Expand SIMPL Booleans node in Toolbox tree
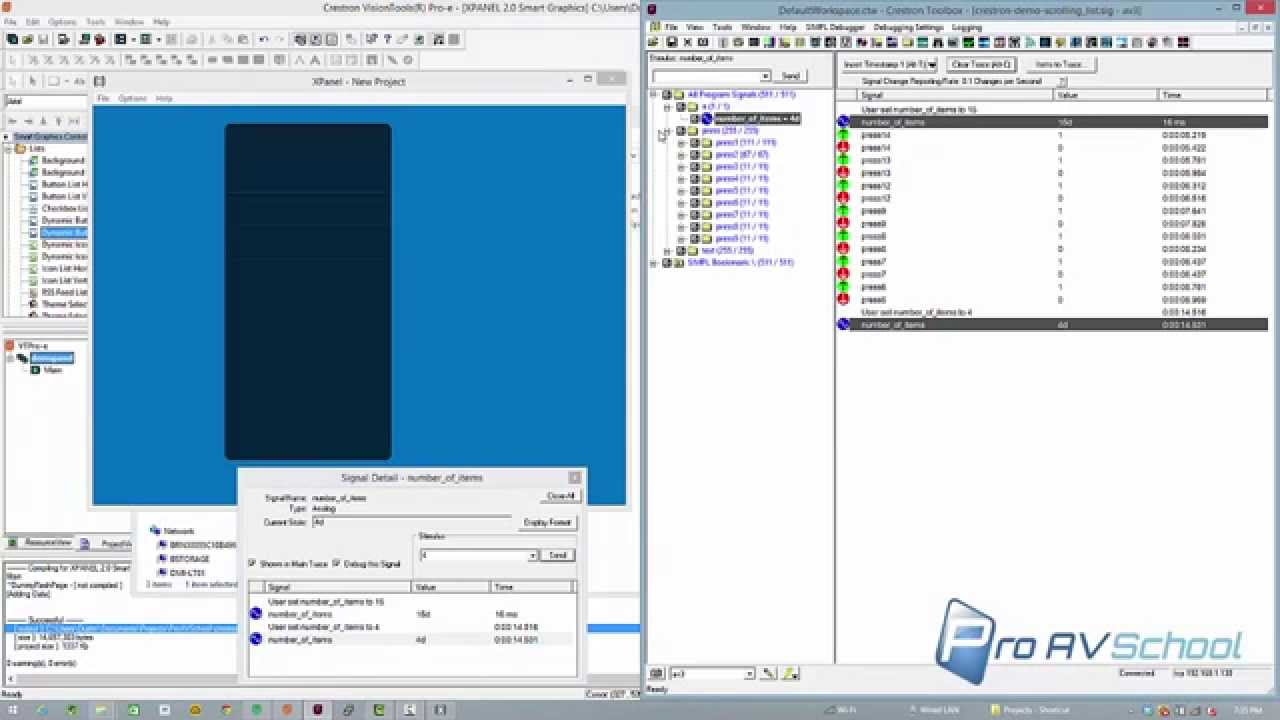The image size is (1280, 720). (x=653, y=263)
